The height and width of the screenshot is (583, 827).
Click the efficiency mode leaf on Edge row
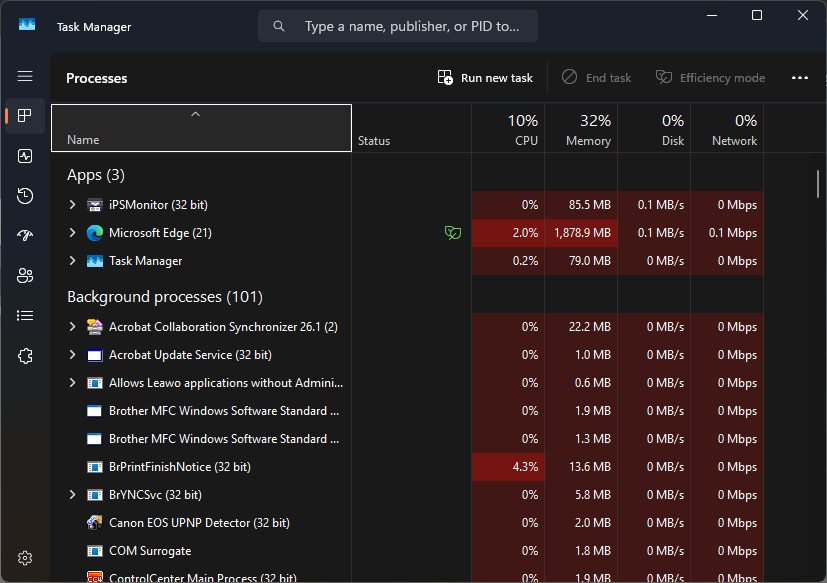453,233
